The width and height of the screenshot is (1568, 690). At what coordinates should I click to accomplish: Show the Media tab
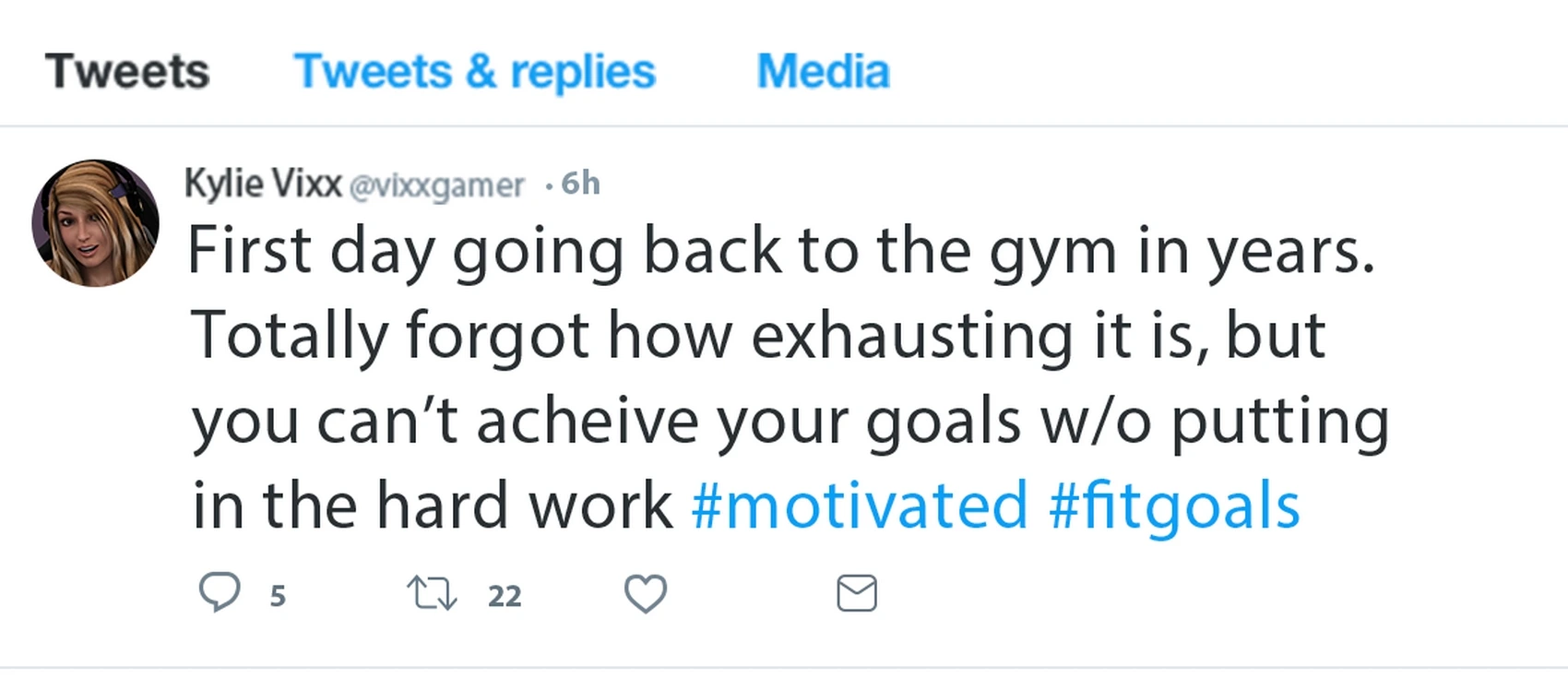pyautogui.click(x=823, y=72)
